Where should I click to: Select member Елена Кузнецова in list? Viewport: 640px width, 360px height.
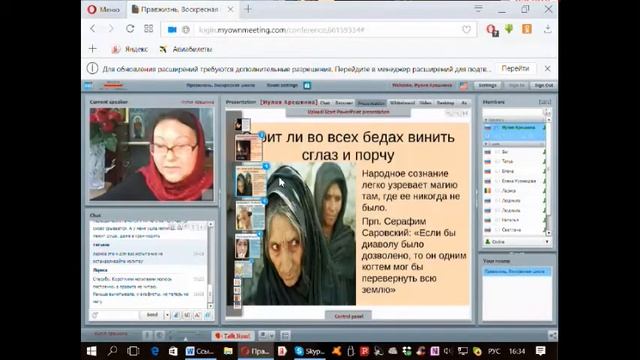(515, 181)
